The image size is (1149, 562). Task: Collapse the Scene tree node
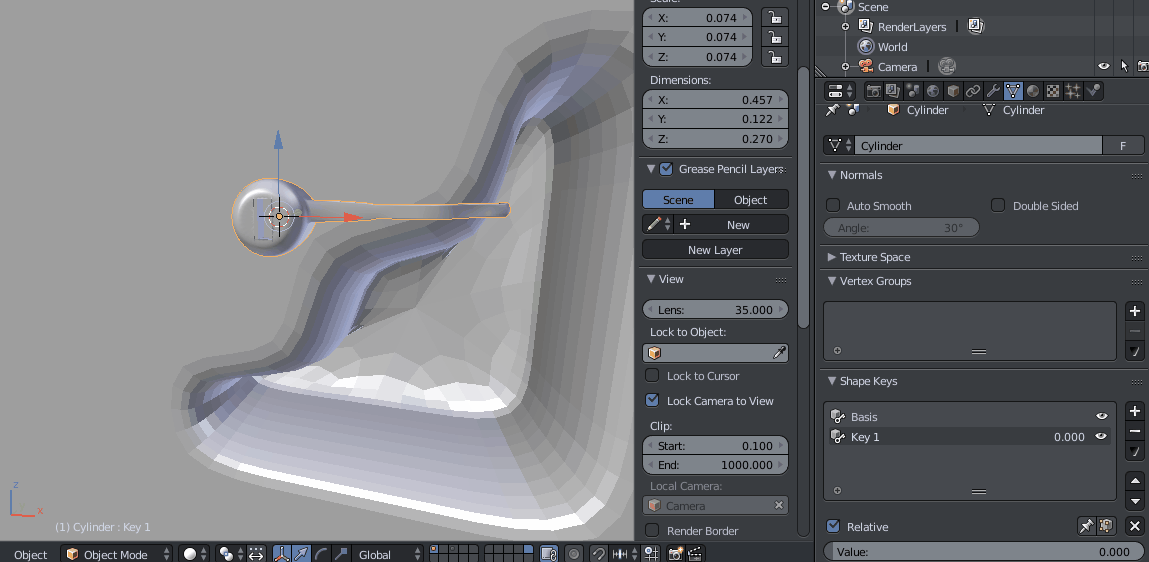pos(826,7)
